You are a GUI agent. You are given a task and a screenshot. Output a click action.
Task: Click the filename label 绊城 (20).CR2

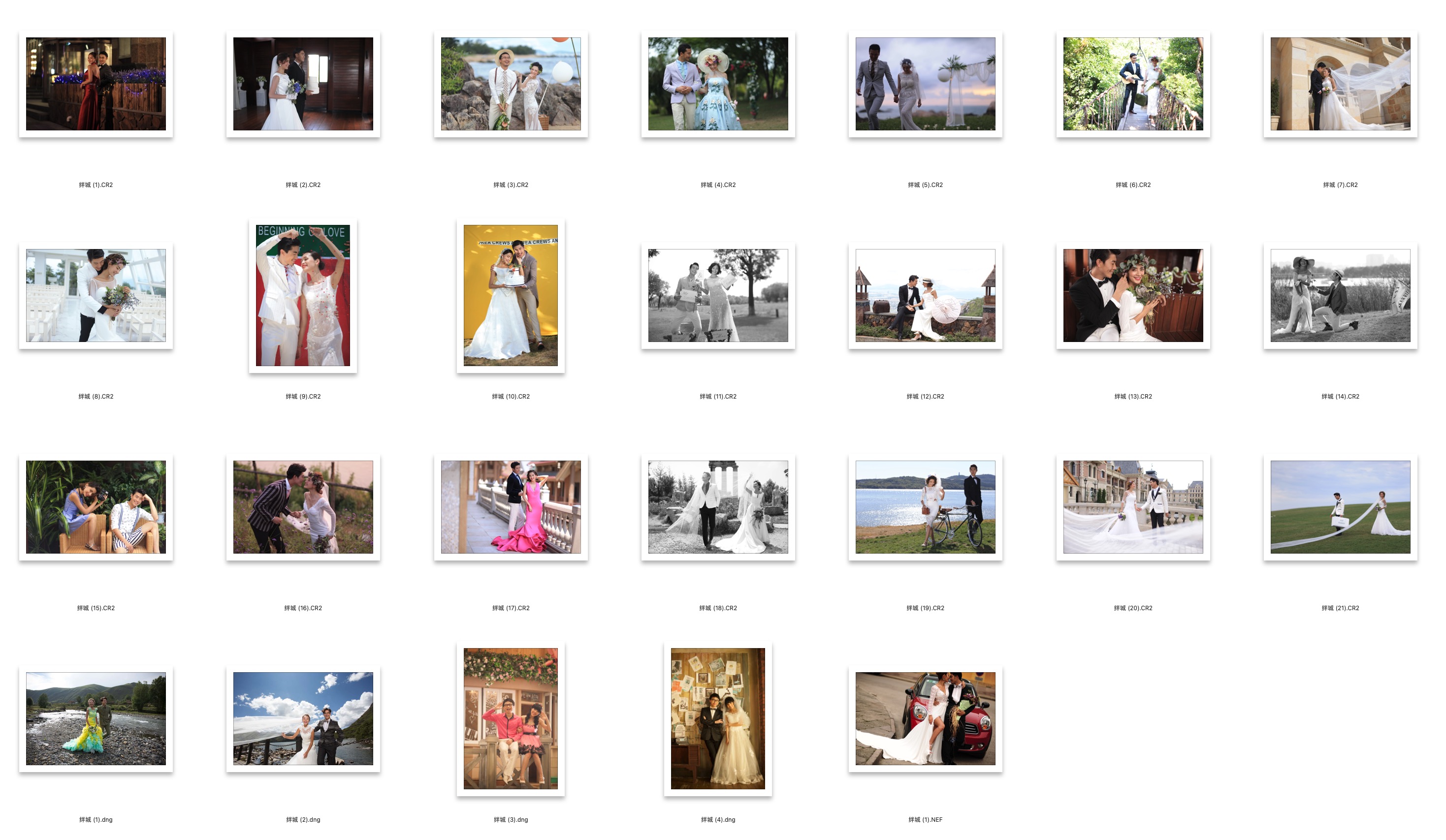pyautogui.click(x=1133, y=608)
